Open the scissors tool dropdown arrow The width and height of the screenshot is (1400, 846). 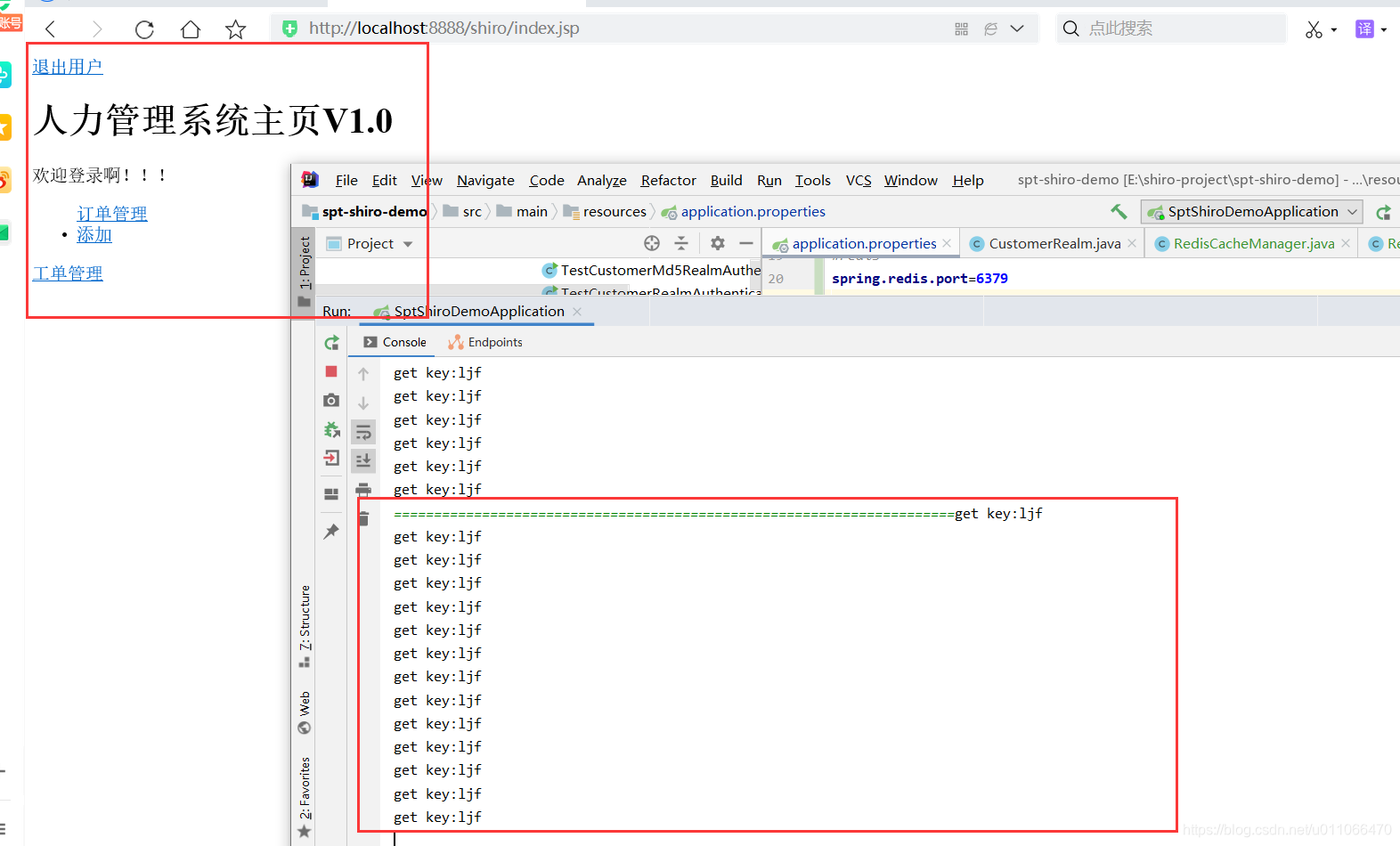pos(1334,30)
